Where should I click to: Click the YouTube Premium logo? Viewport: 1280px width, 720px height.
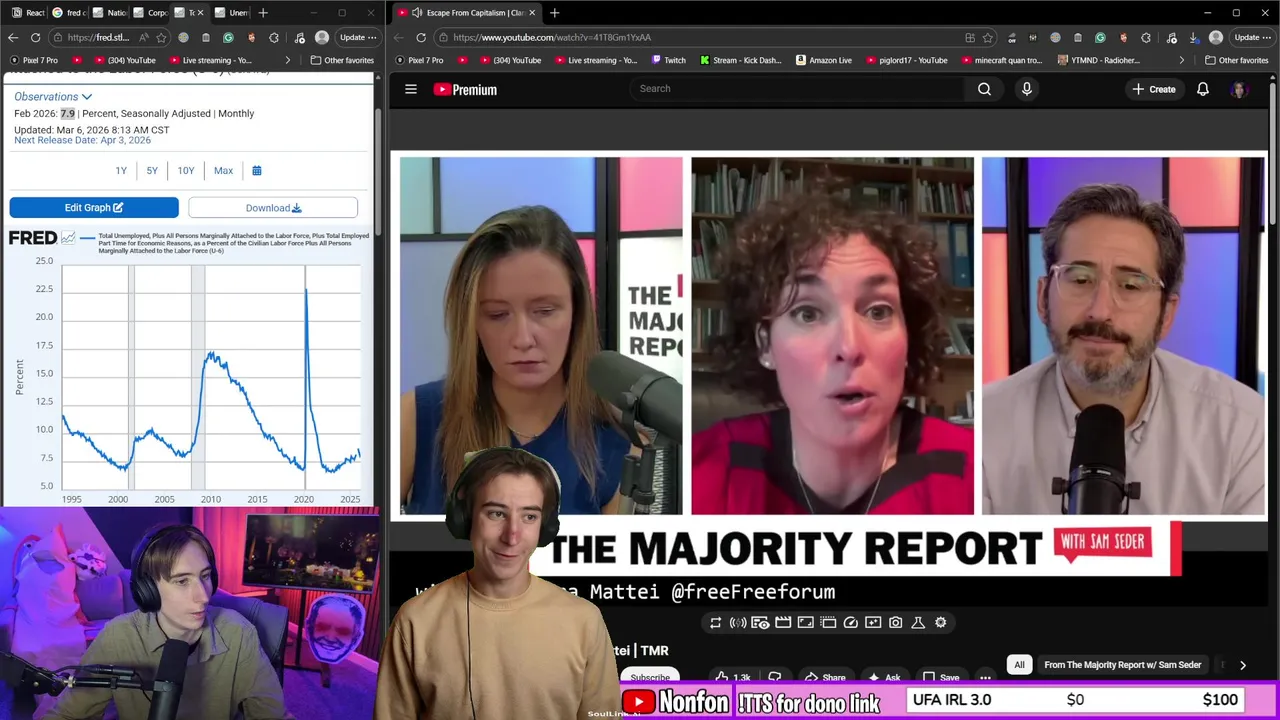point(465,89)
